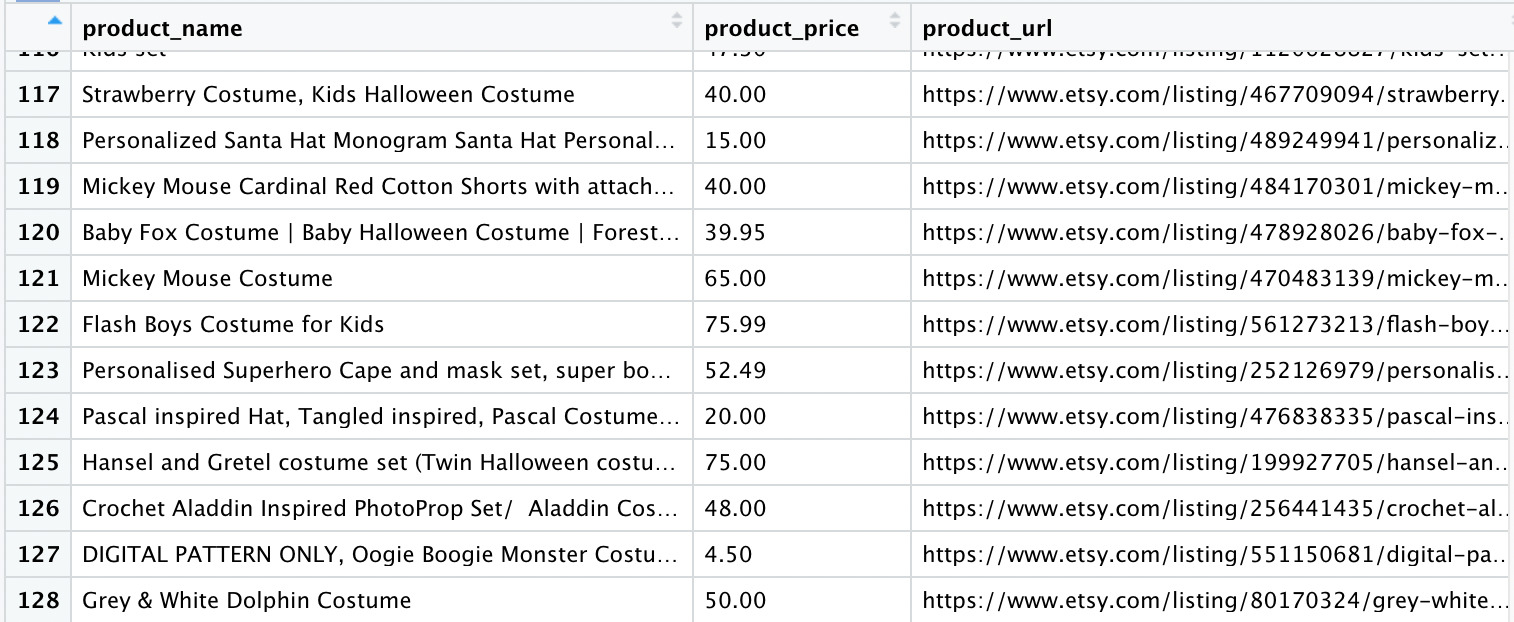Click the "Baby Fox Costume" product name cell
The image size is (1514, 622).
[382, 233]
